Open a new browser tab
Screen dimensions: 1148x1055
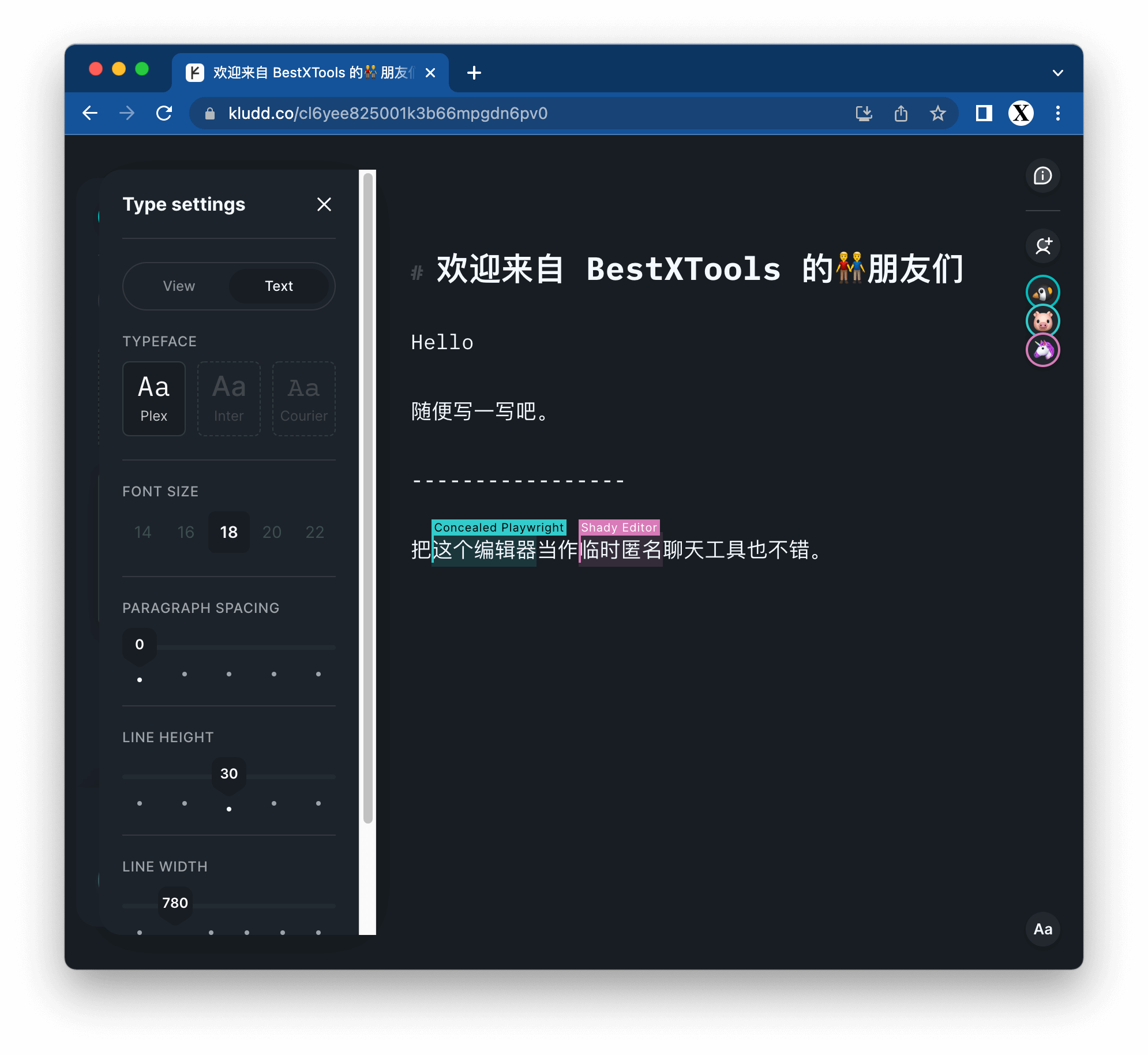click(x=474, y=73)
